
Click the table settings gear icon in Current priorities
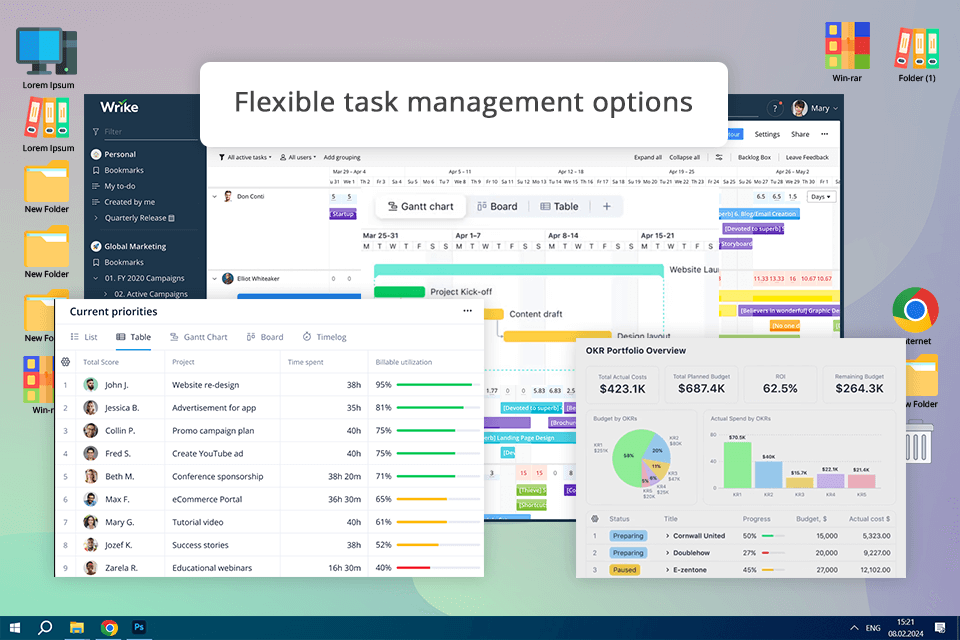(66, 362)
